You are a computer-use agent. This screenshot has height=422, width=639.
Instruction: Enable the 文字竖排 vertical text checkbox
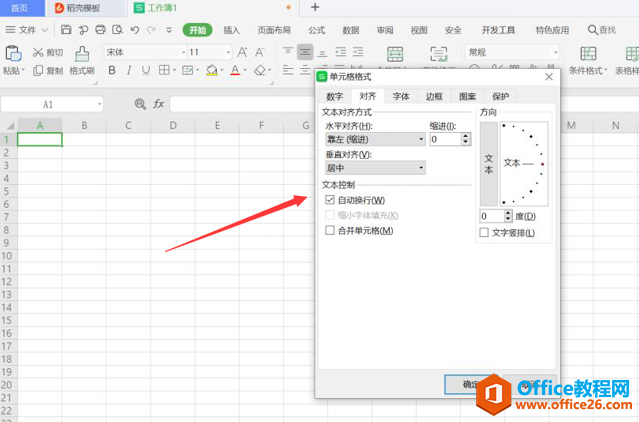click(x=484, y=233)
